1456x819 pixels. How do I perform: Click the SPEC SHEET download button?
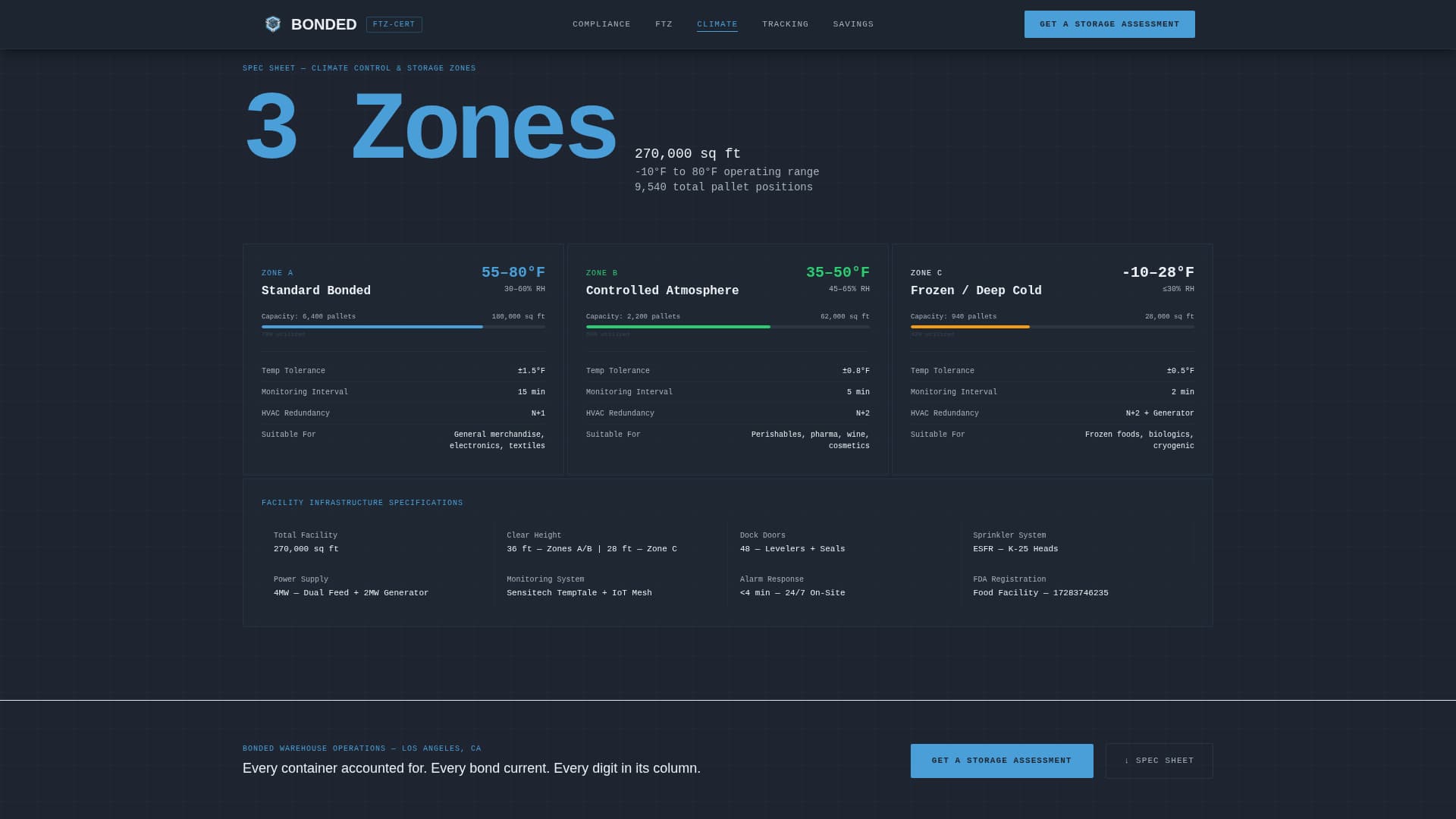click(x=1159, y=761)
